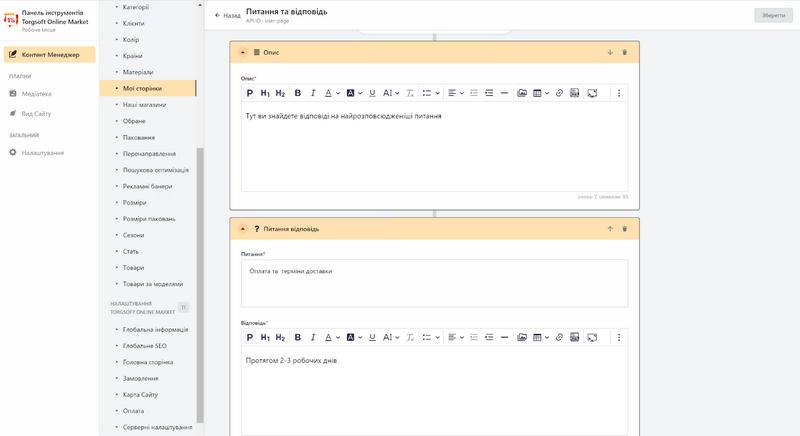The image size is (800, 436).
Task: Open font color picker in Опис toolbar
Action: [333, 93]
